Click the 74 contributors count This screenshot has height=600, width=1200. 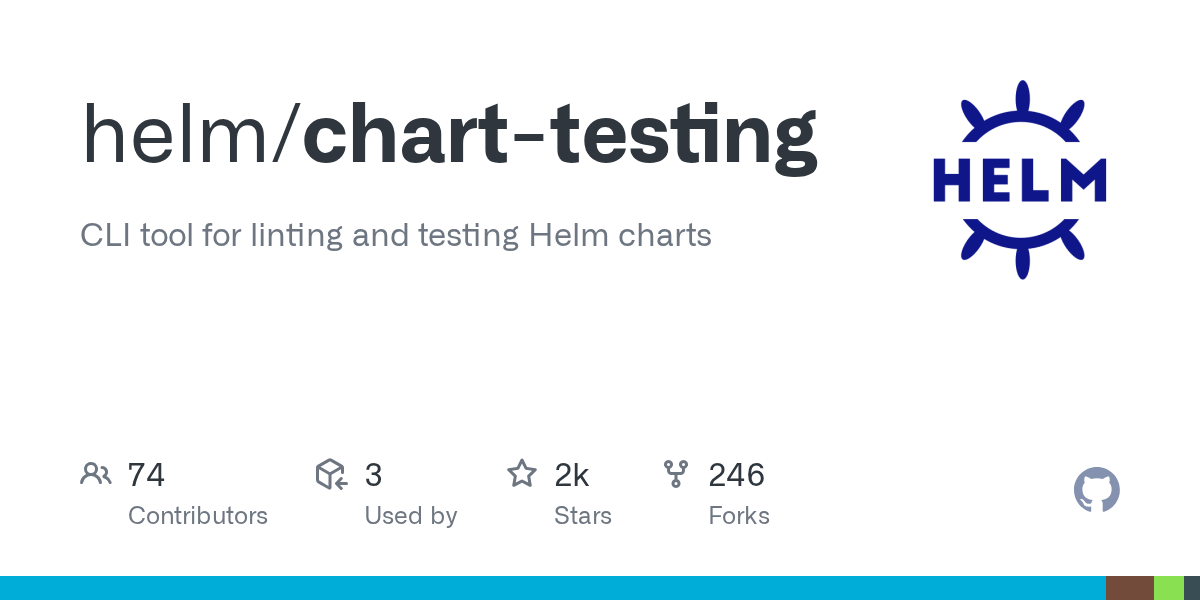click(146, 475)
